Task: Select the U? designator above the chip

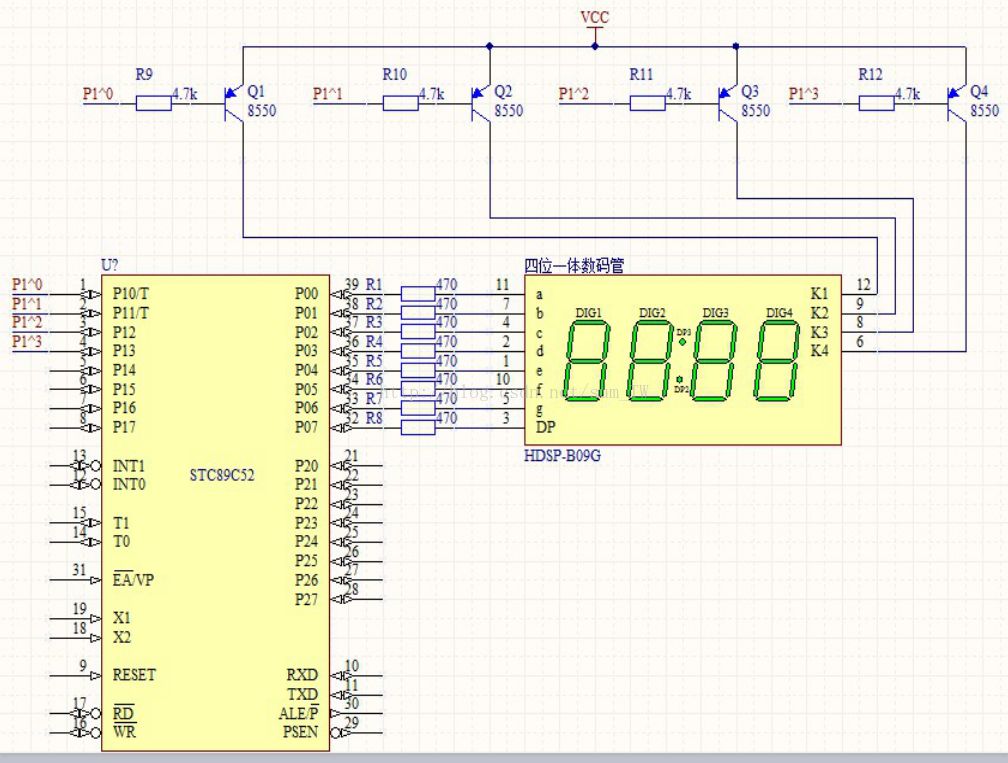Action: [110, 265]
